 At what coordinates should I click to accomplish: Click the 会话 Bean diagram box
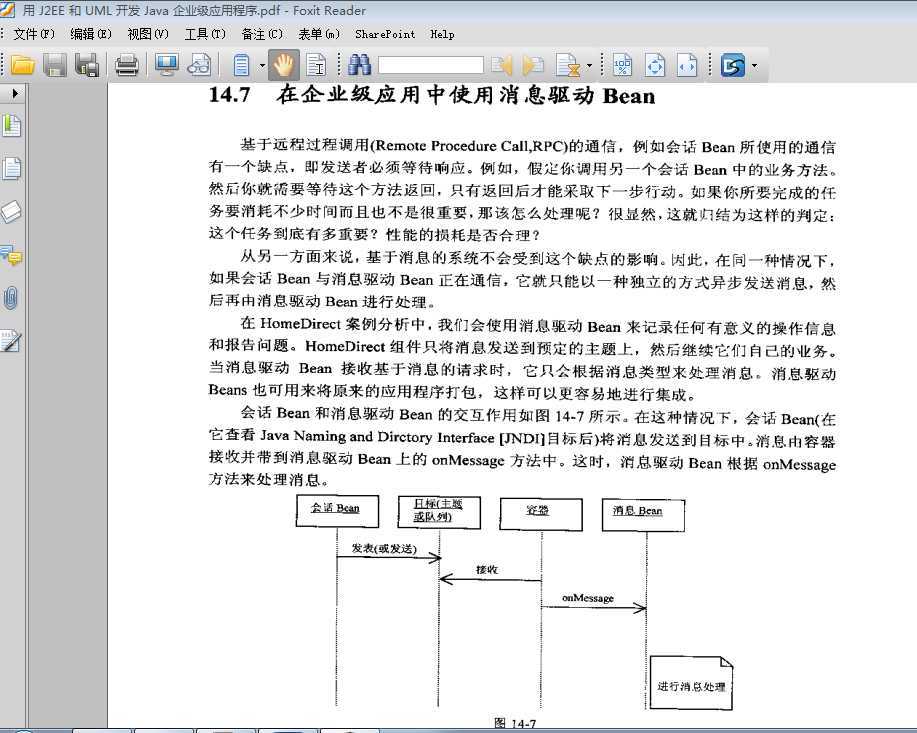(337, 511)
